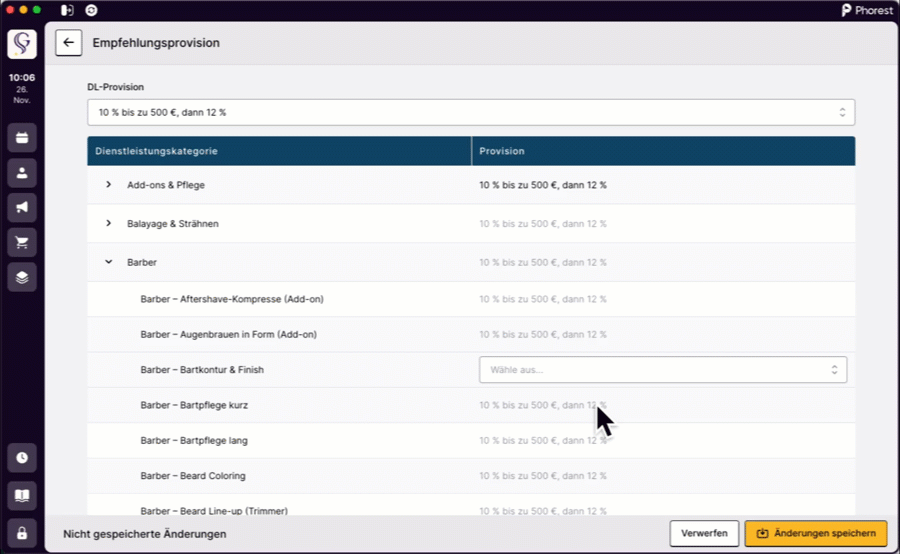Screen dimensions: 900x554
Task: Open the DL-Provision dropdown
Action: tap(470, 112)
